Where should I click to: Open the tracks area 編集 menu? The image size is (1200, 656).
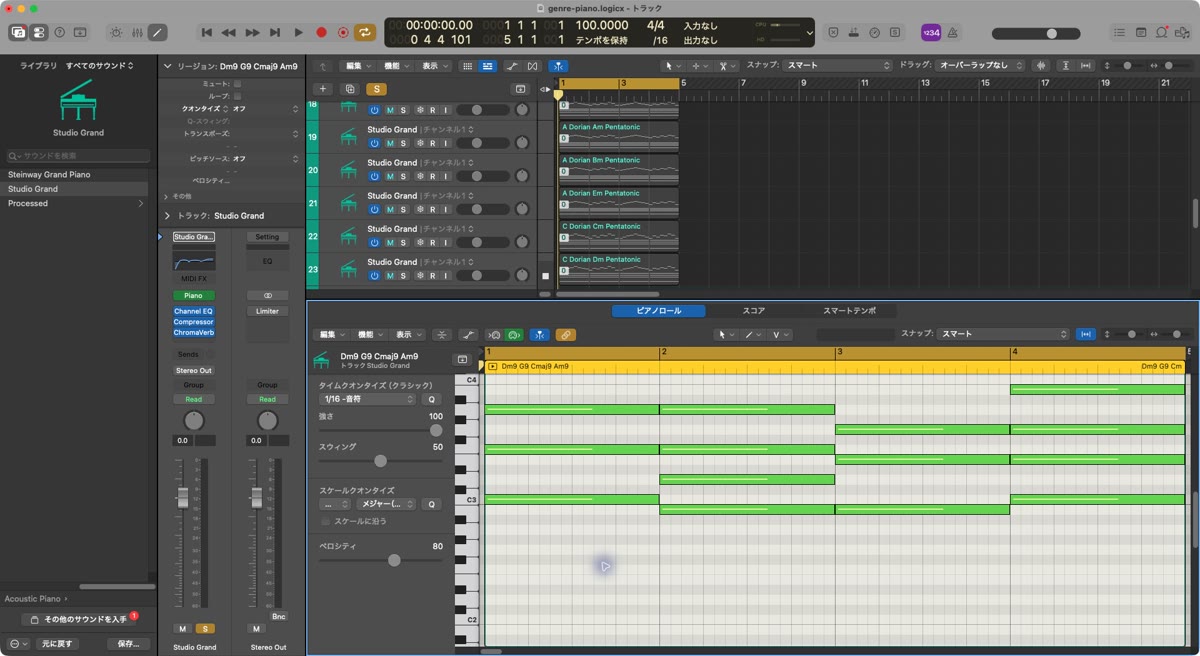click(356, 66)
